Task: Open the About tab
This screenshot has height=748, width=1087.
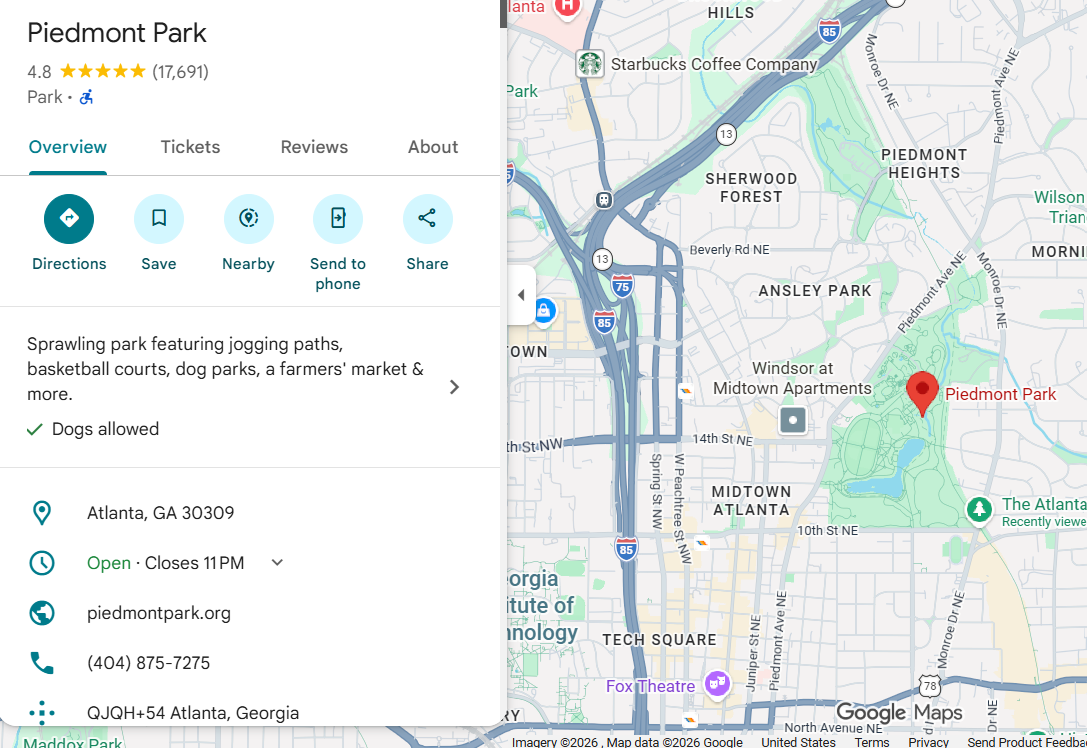Action: click(x=433, y=147)
